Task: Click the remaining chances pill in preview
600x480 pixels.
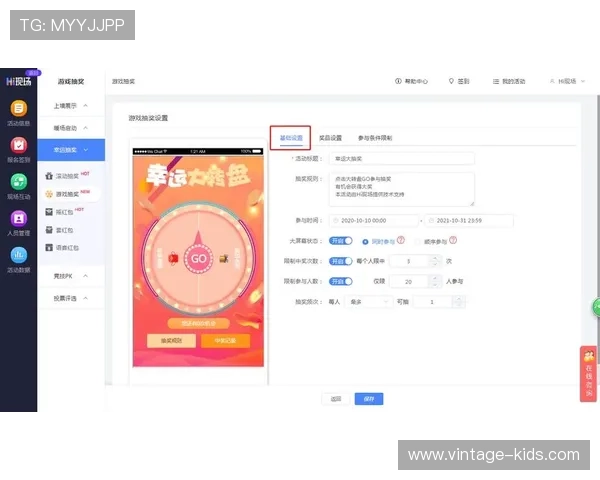Action: pyautogui.click(x=198, y=323)
